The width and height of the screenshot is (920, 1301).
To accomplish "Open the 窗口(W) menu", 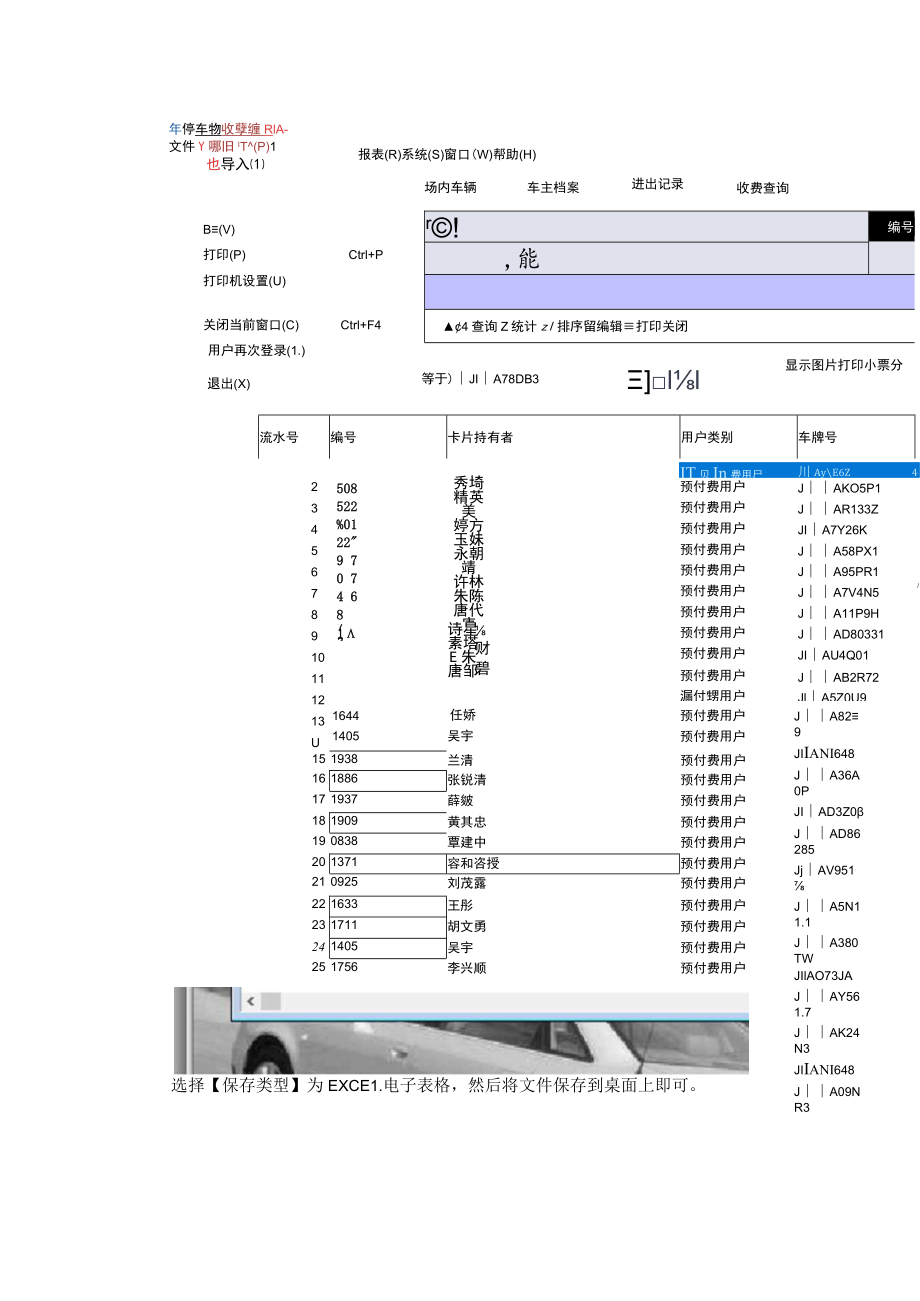I will click(x=469, y=154).
